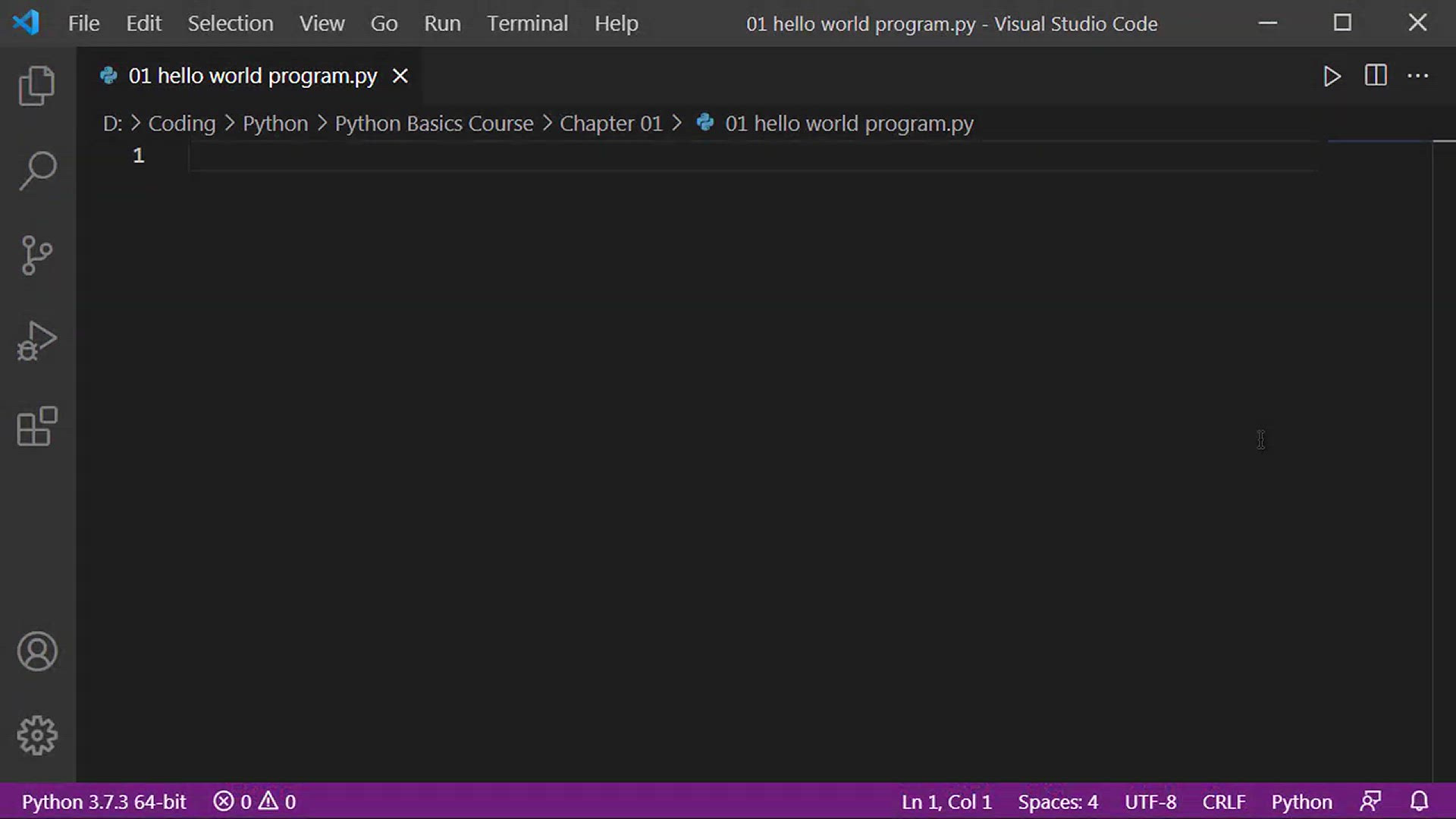Expand the Python breadcrumb folder

tap(275, 123)
